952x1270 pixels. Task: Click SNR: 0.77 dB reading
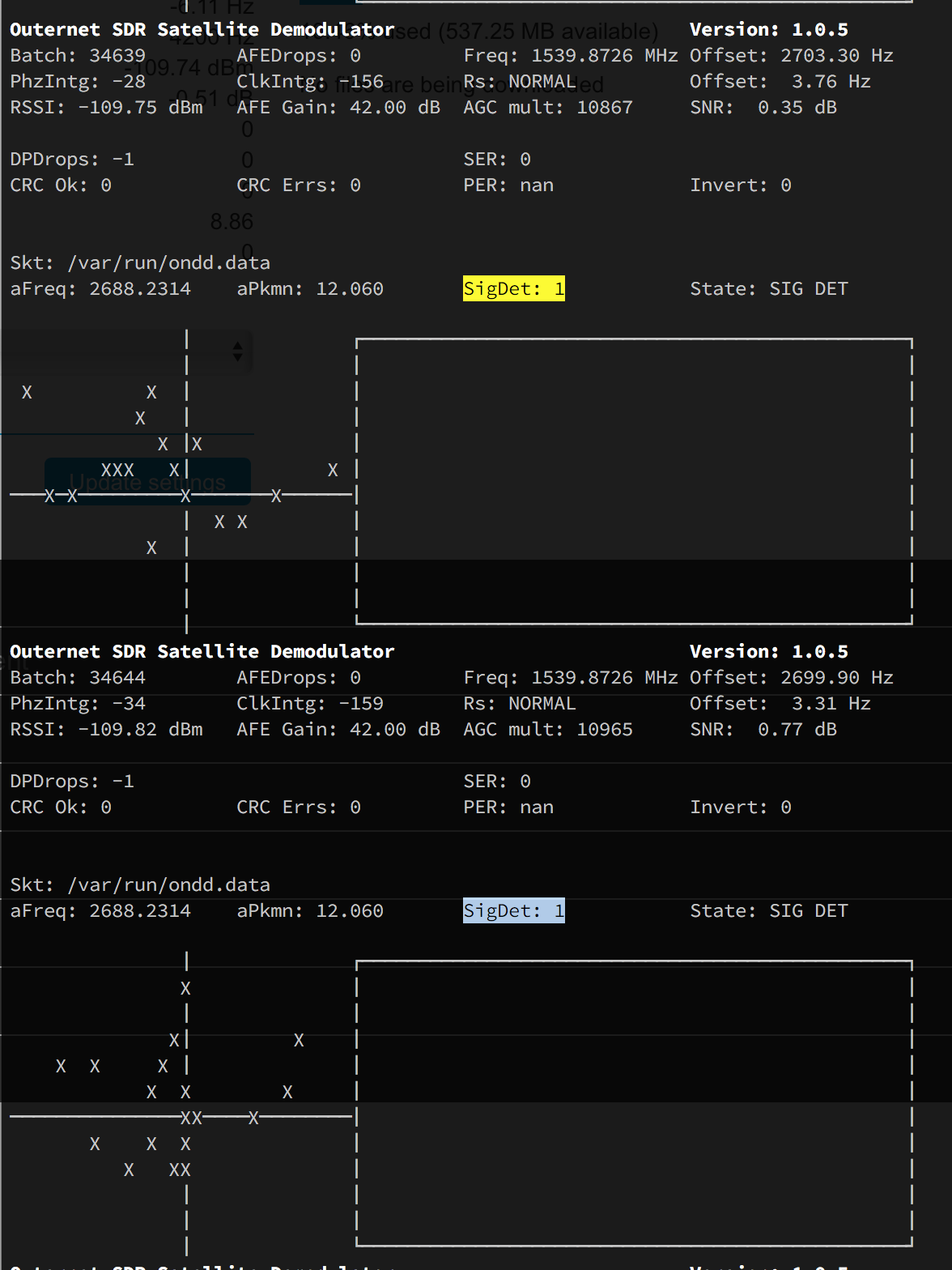pos(763,729)
